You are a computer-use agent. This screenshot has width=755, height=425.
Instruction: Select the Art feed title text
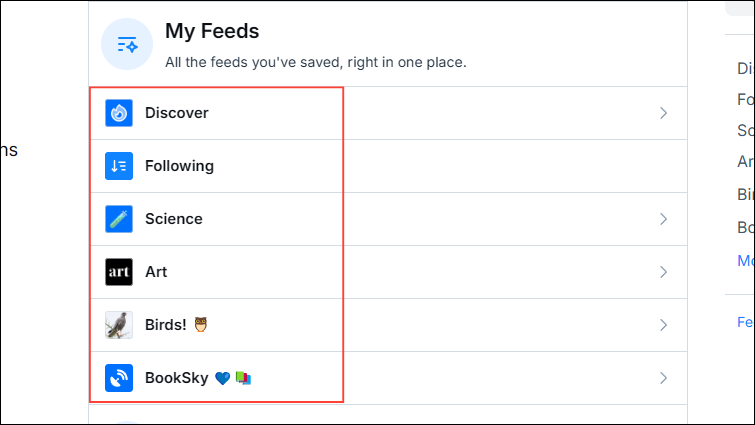156,272
